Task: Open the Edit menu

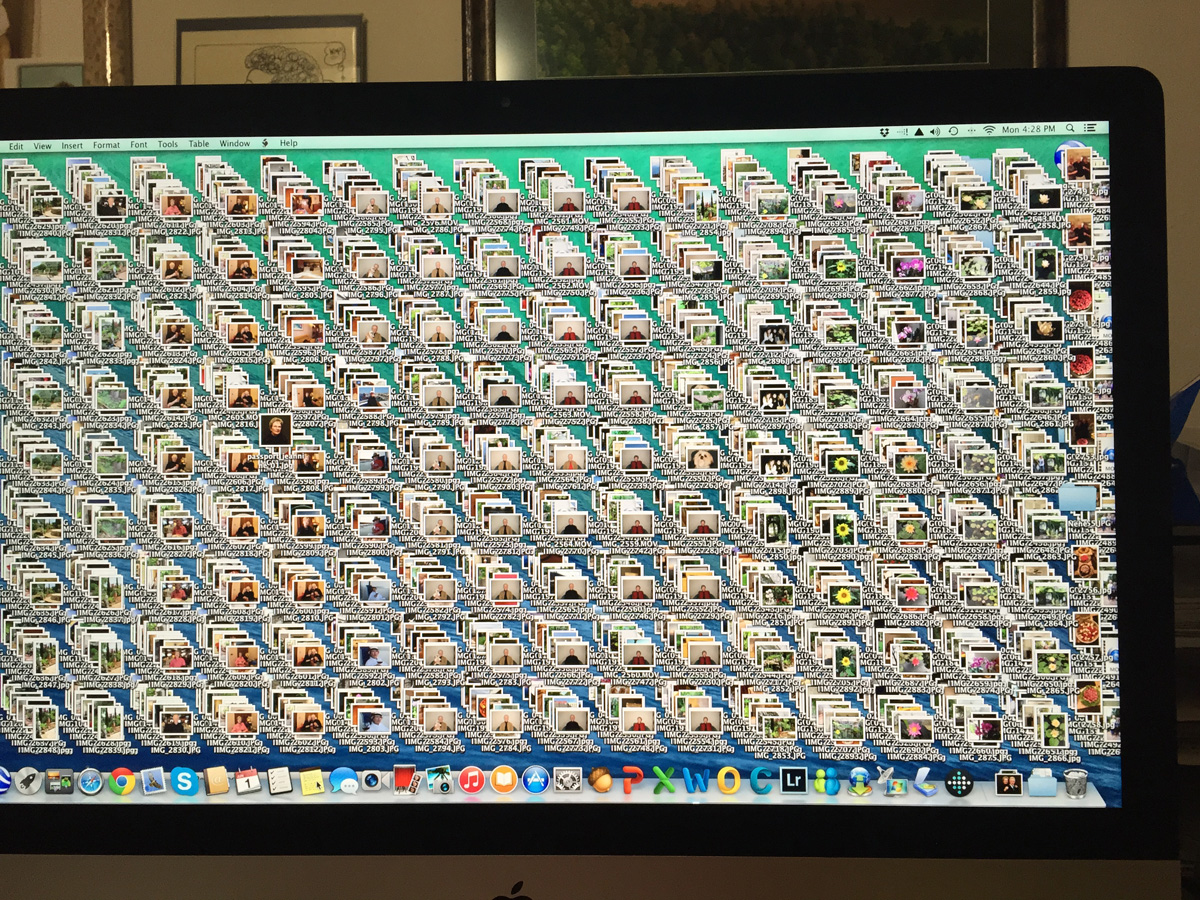Action: coord(15,146)
